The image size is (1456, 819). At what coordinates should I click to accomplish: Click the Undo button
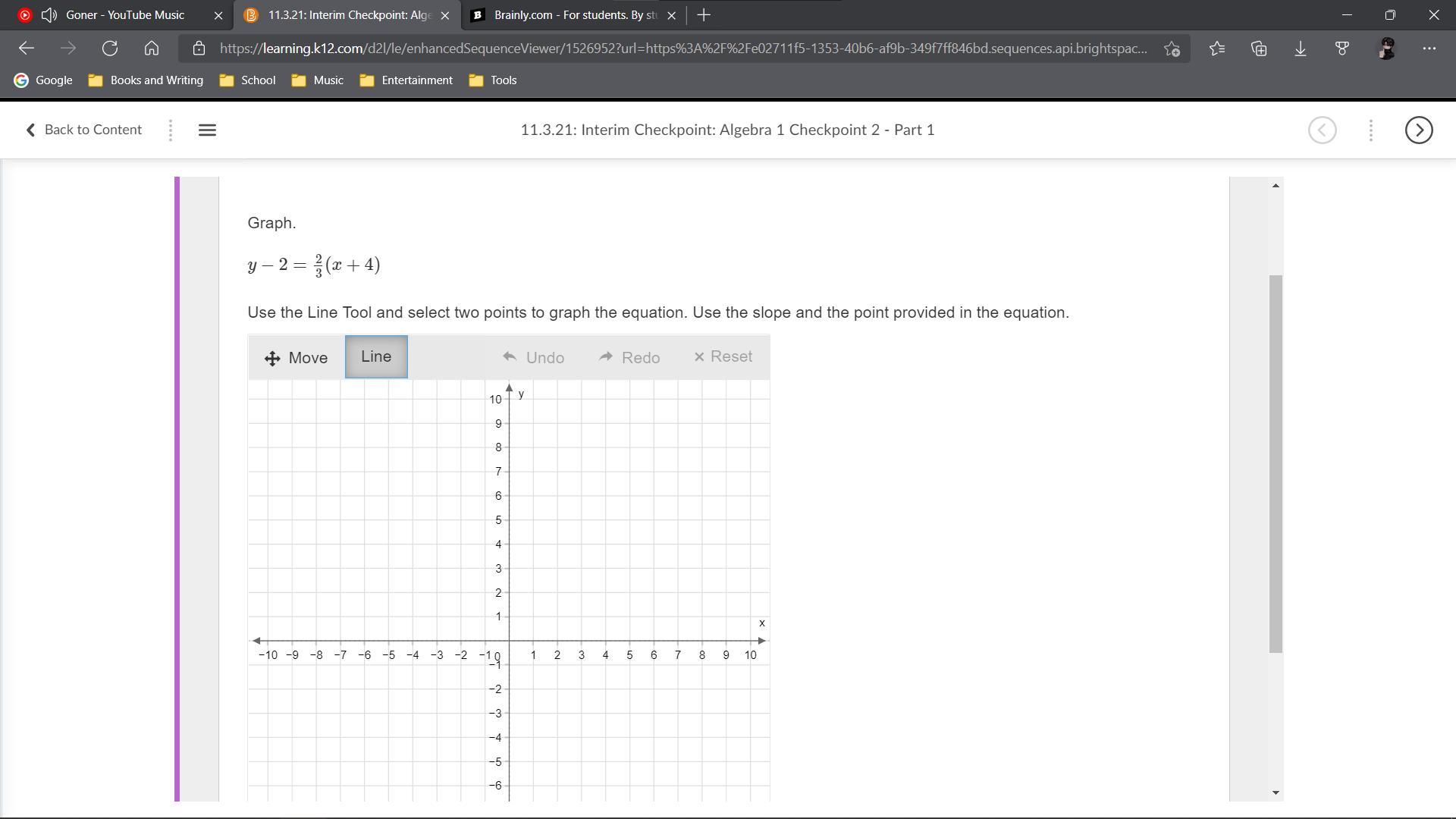[x=533, y=358]
